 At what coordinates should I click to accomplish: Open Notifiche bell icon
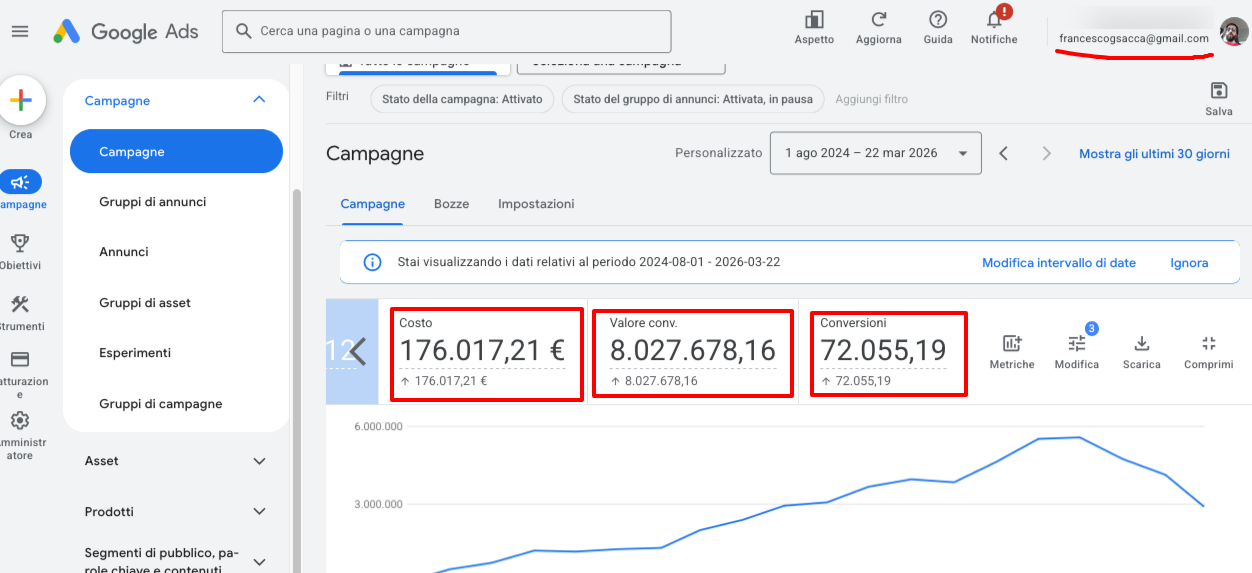point(994,19)
